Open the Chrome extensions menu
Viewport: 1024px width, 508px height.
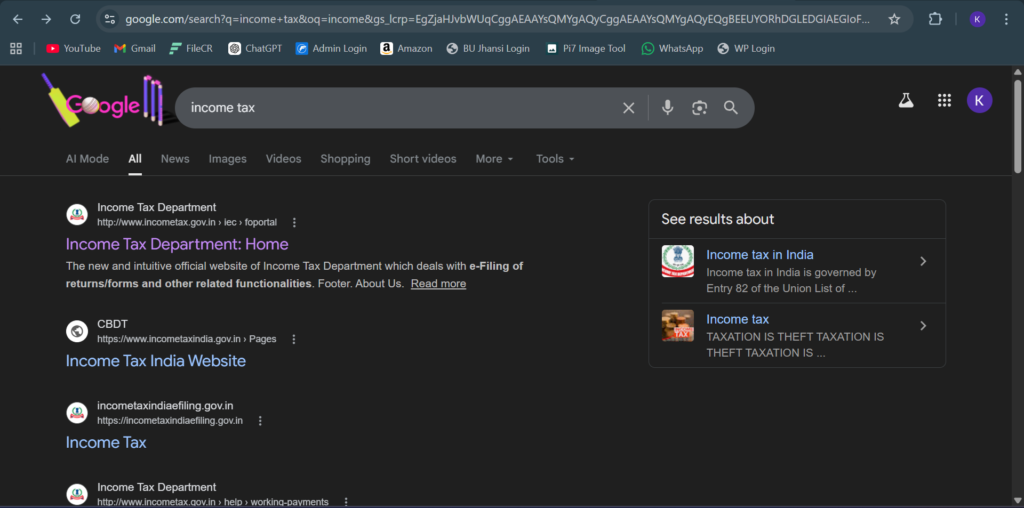click(x=936, y=19)
